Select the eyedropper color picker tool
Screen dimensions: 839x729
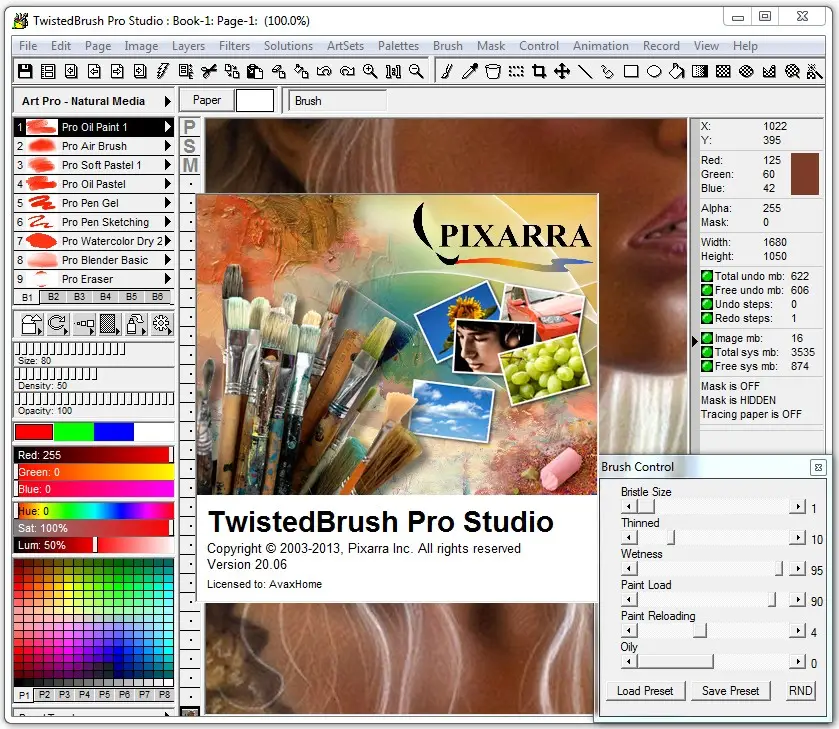coord(470,71)
